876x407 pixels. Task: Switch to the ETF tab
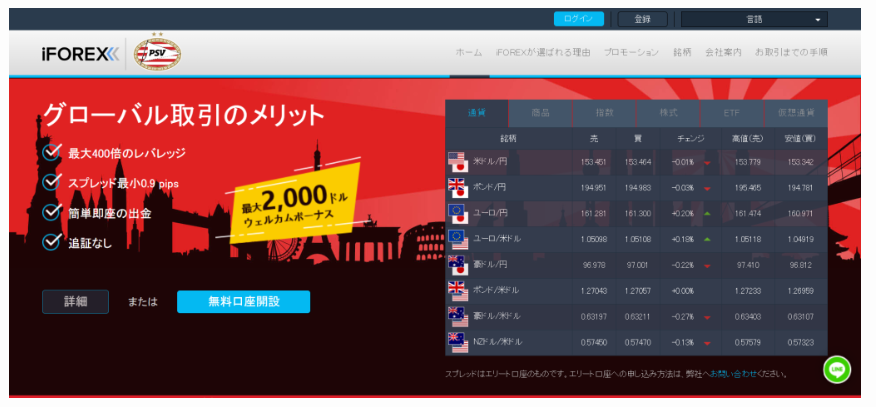pos(731,113)
